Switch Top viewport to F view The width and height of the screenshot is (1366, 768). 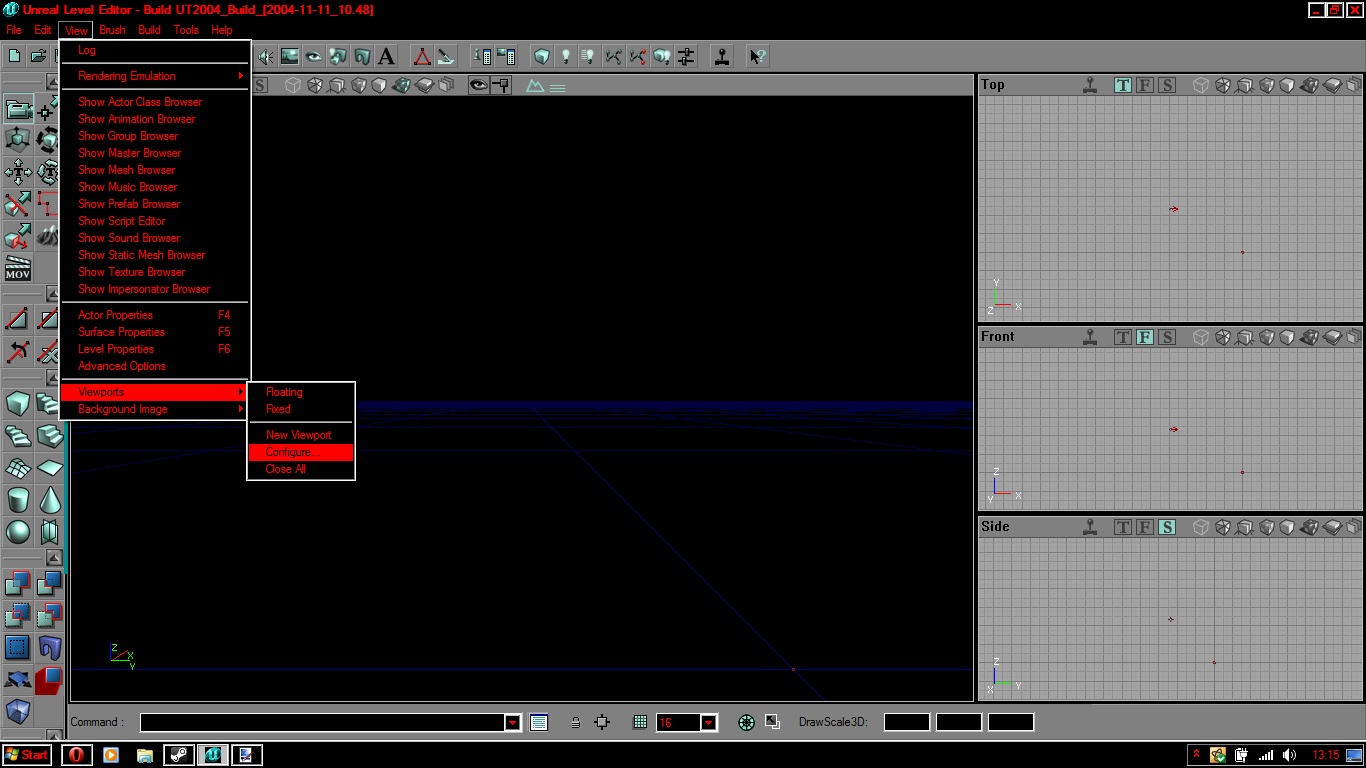[x=1145, y=86]
